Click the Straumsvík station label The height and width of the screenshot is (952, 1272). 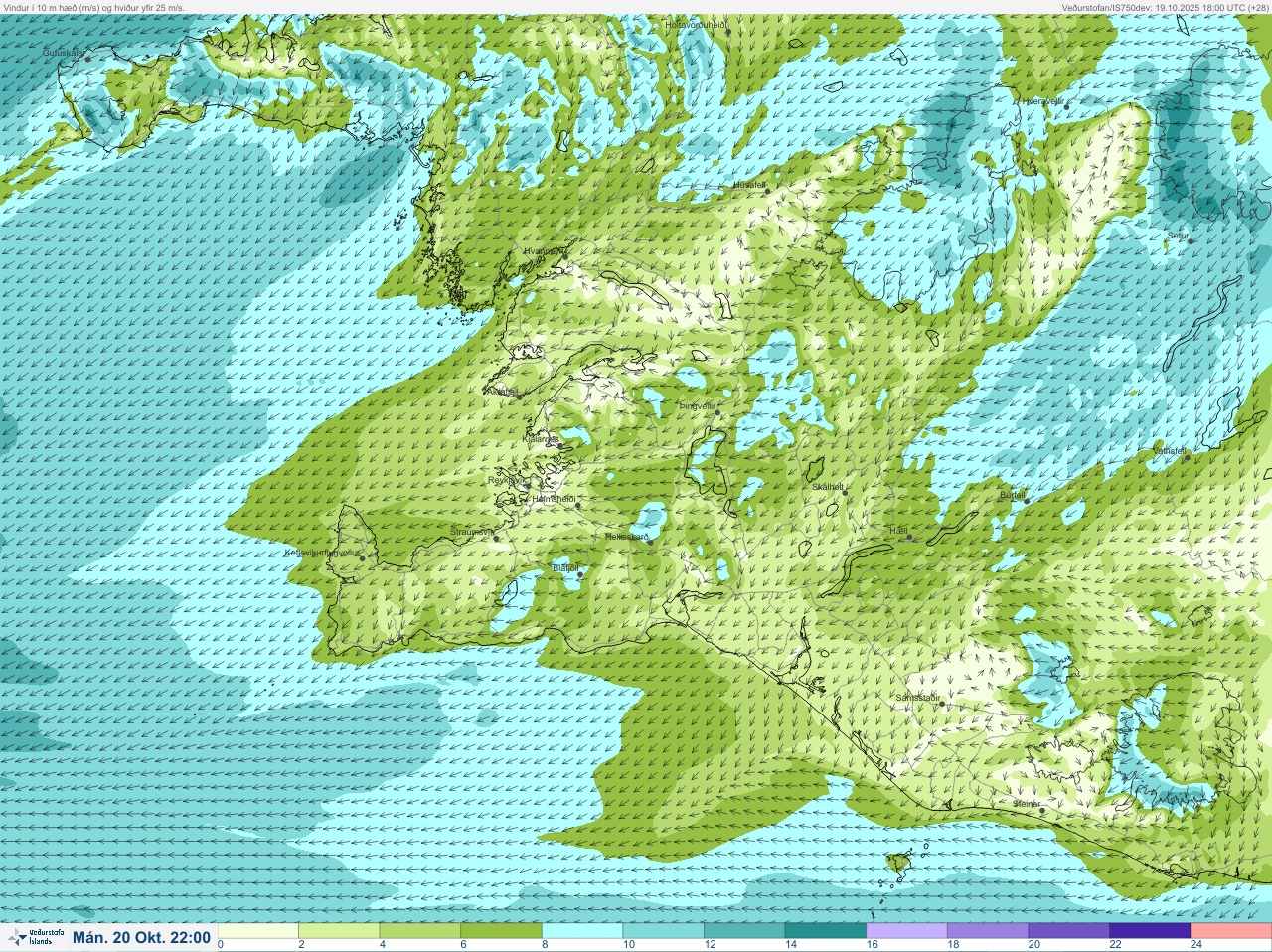coord(472,532)
